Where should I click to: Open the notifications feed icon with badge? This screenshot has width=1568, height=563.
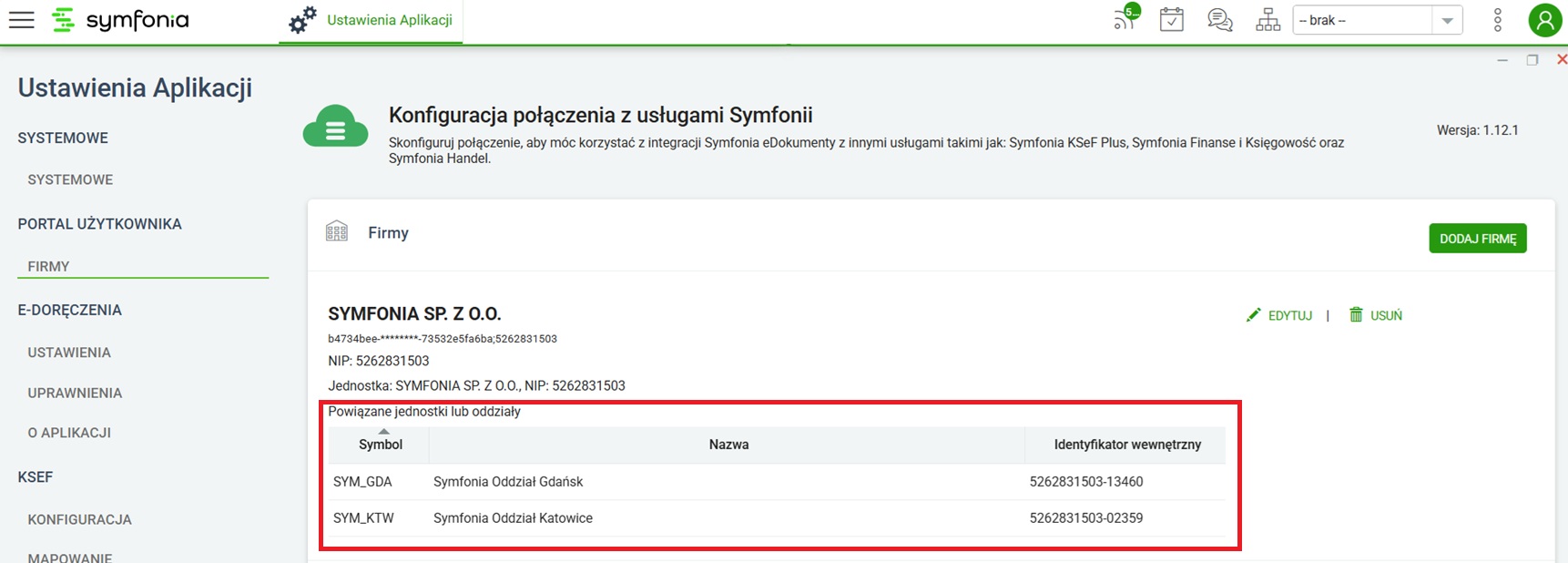(1126, 18)
